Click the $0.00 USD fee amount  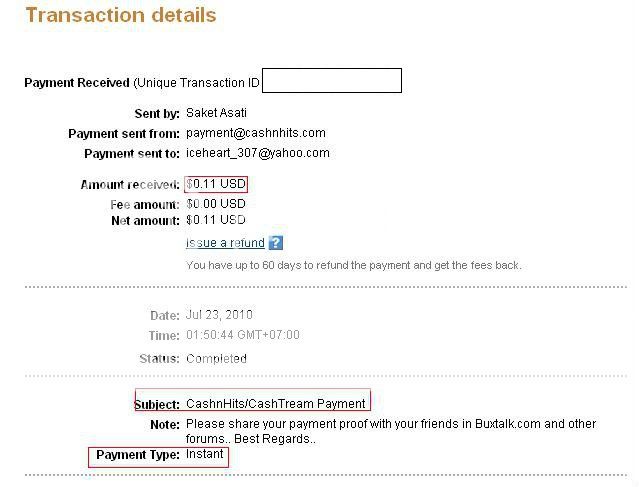(216, 204)
